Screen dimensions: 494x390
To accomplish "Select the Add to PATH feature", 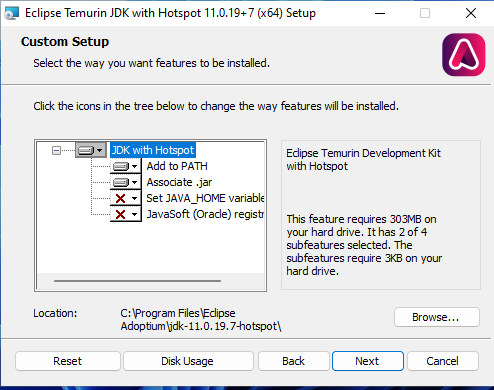I will 177,166.
